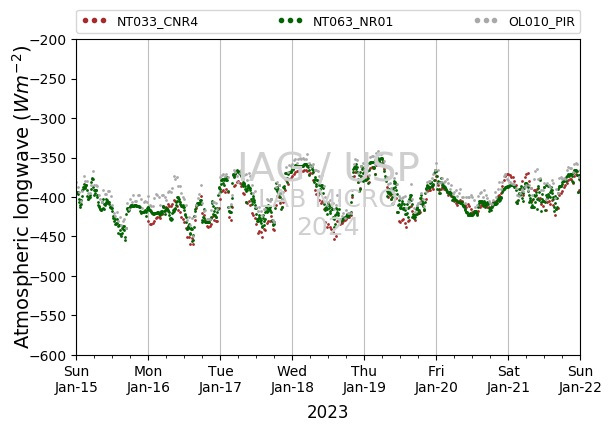Click the NT063_NR01 legend label
Viewport: 612px width, 432px height.
pos(353,22)
